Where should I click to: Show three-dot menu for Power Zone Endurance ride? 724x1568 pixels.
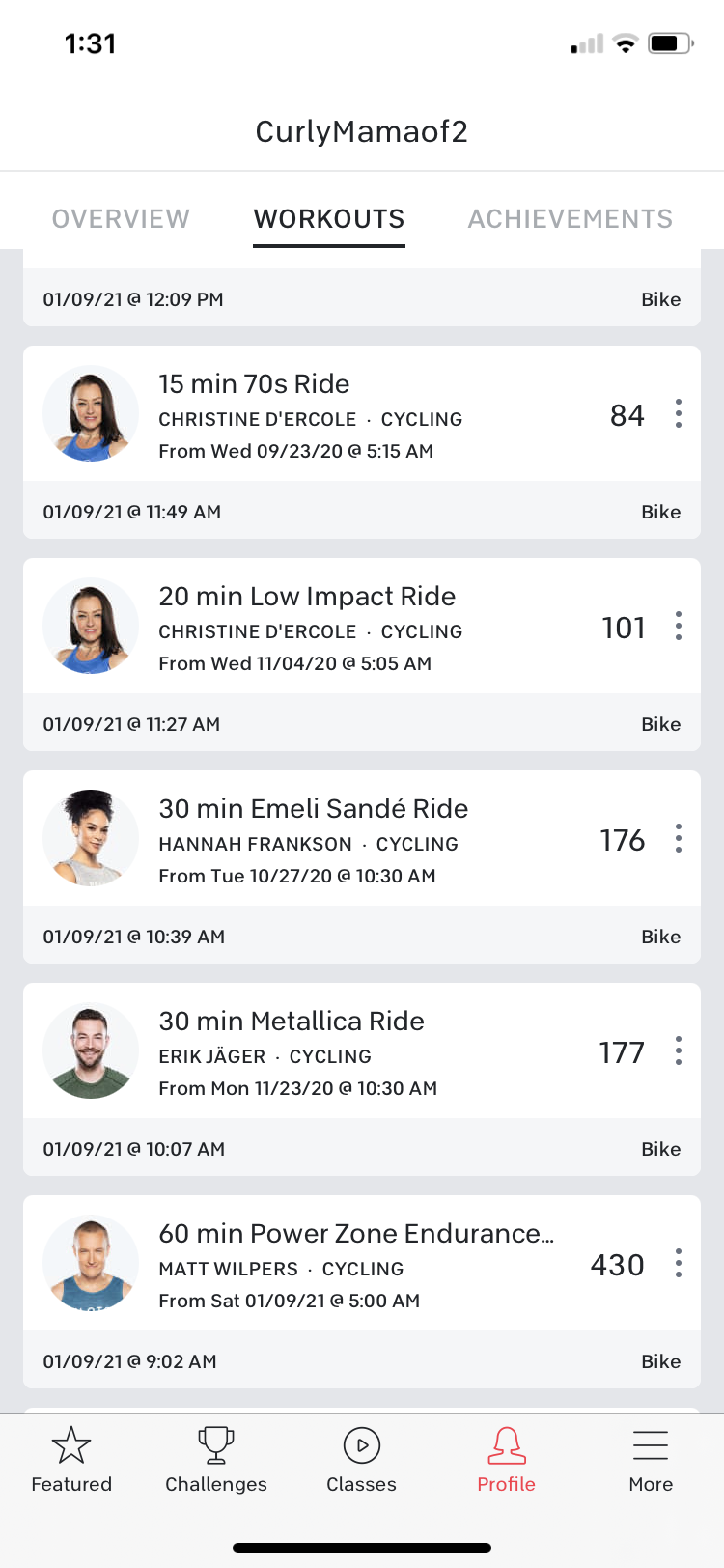pyautogui.click(x=679, y=1263)
